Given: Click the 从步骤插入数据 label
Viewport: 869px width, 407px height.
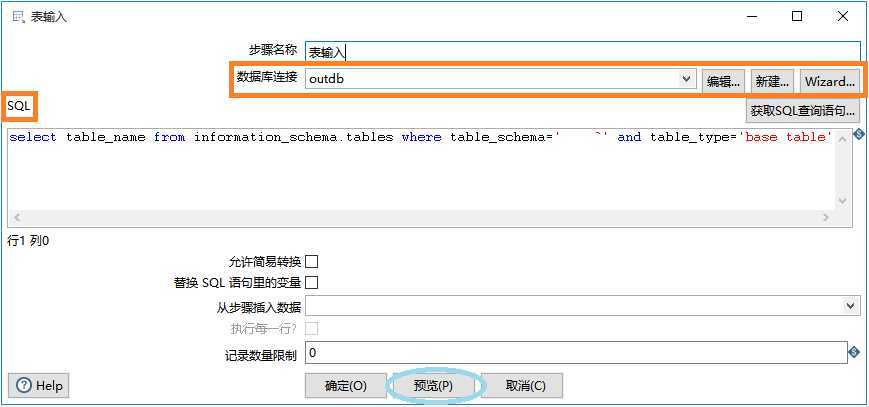Looking at the screenshot, I should (x=259, y=307).
